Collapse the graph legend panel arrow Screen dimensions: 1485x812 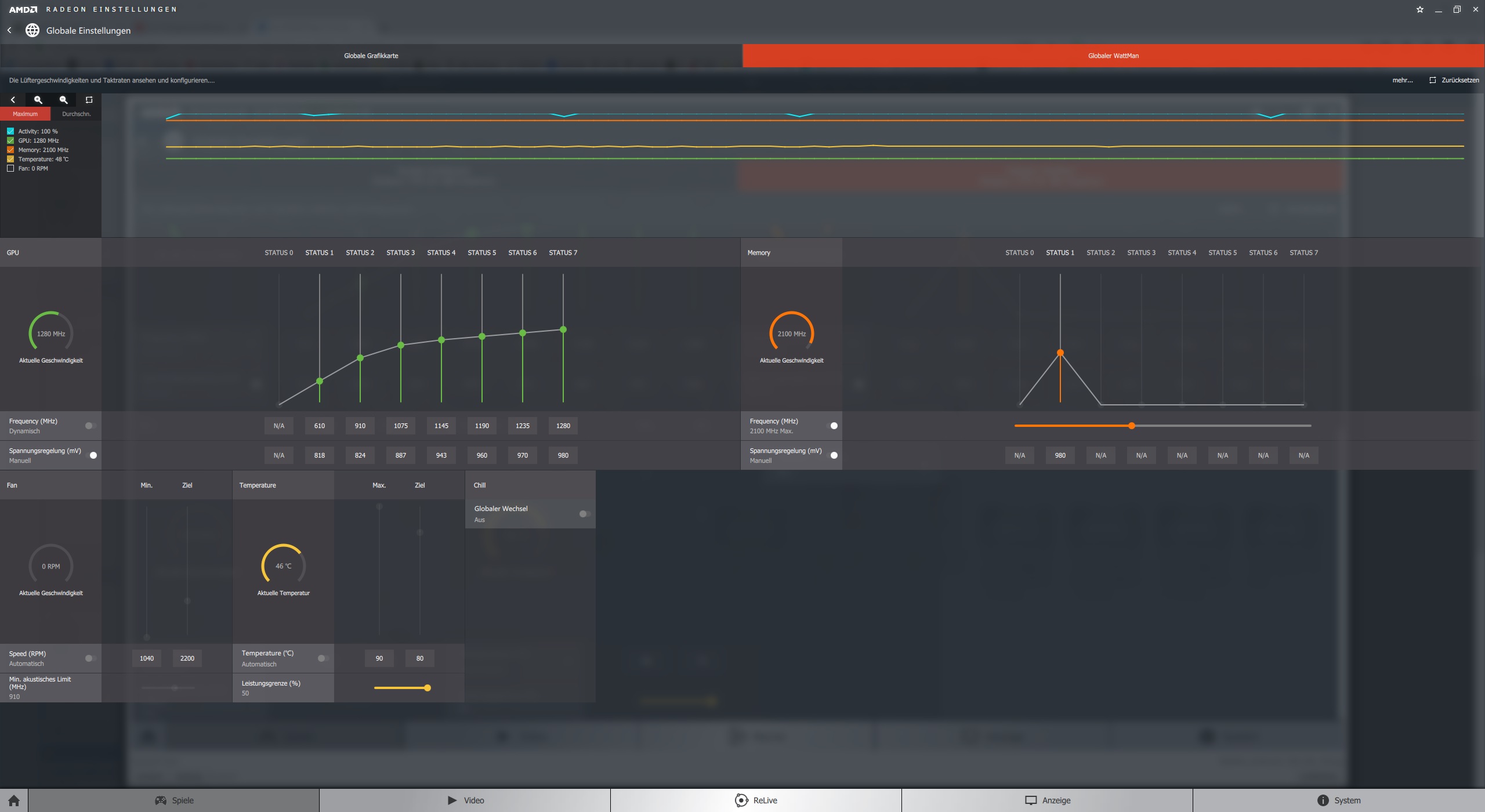coord(13,100)
